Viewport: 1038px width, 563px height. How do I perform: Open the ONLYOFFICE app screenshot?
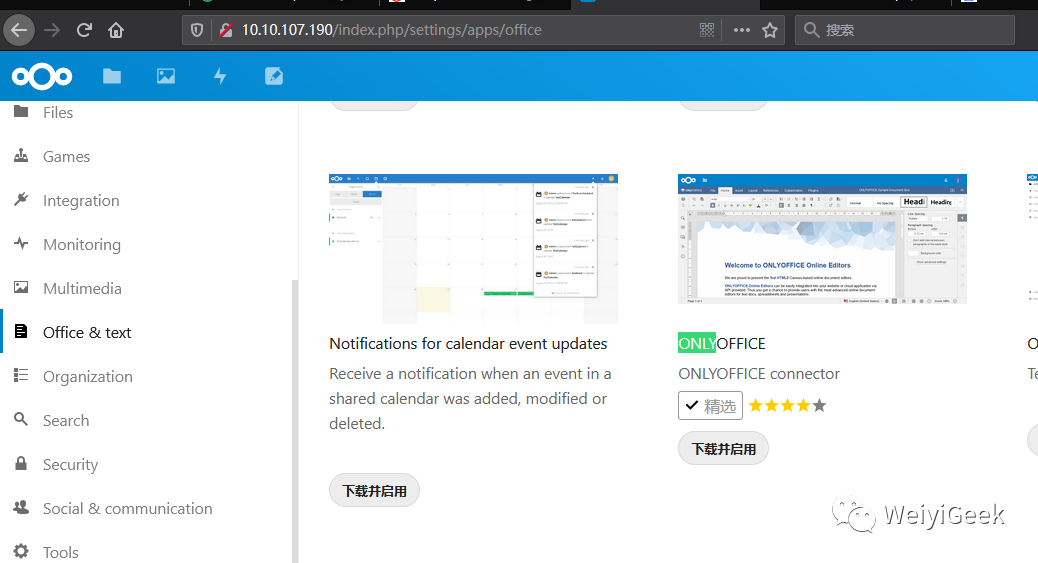tap(822, 239)
